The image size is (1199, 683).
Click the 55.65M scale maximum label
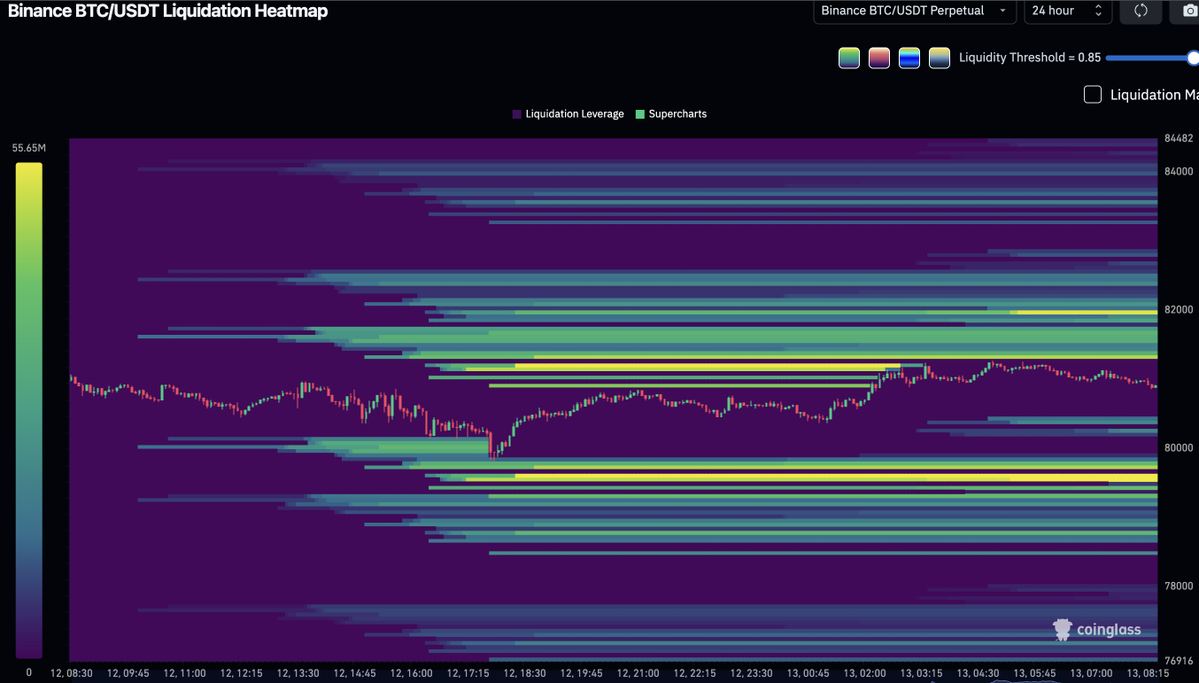point(29,148)
